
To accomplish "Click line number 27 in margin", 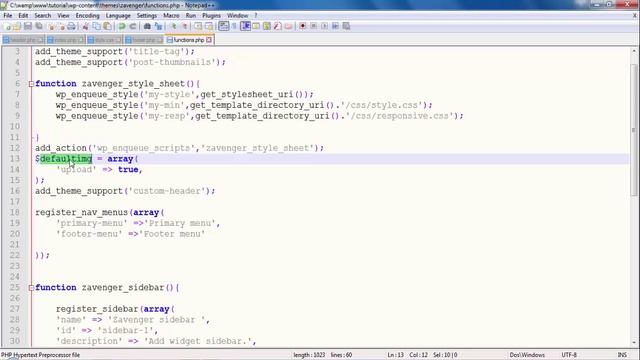I will pyautogui.click(x=15, y=309).
